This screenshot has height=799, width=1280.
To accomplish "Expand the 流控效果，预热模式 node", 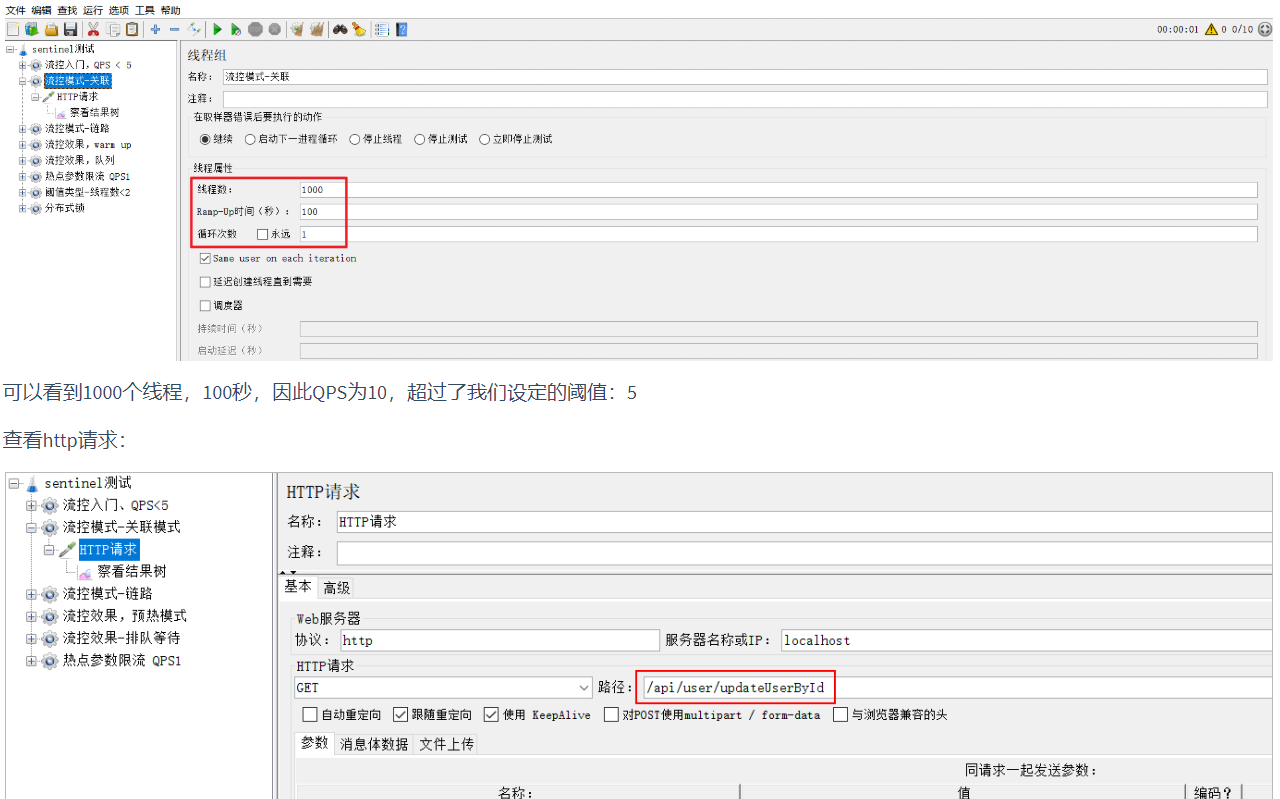I will [32, 616].
